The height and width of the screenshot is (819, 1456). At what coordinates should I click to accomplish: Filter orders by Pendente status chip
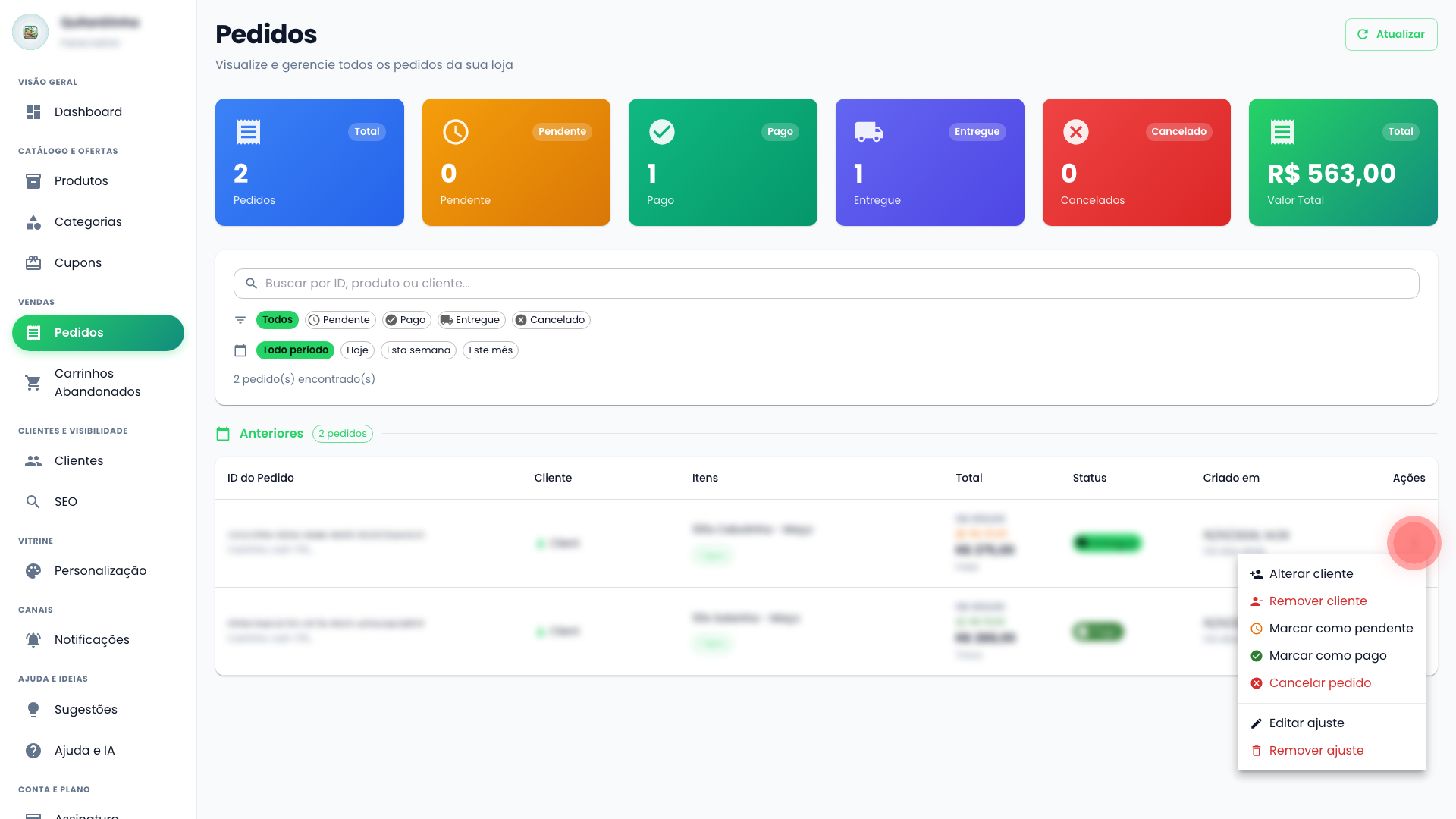coord(340,320)
